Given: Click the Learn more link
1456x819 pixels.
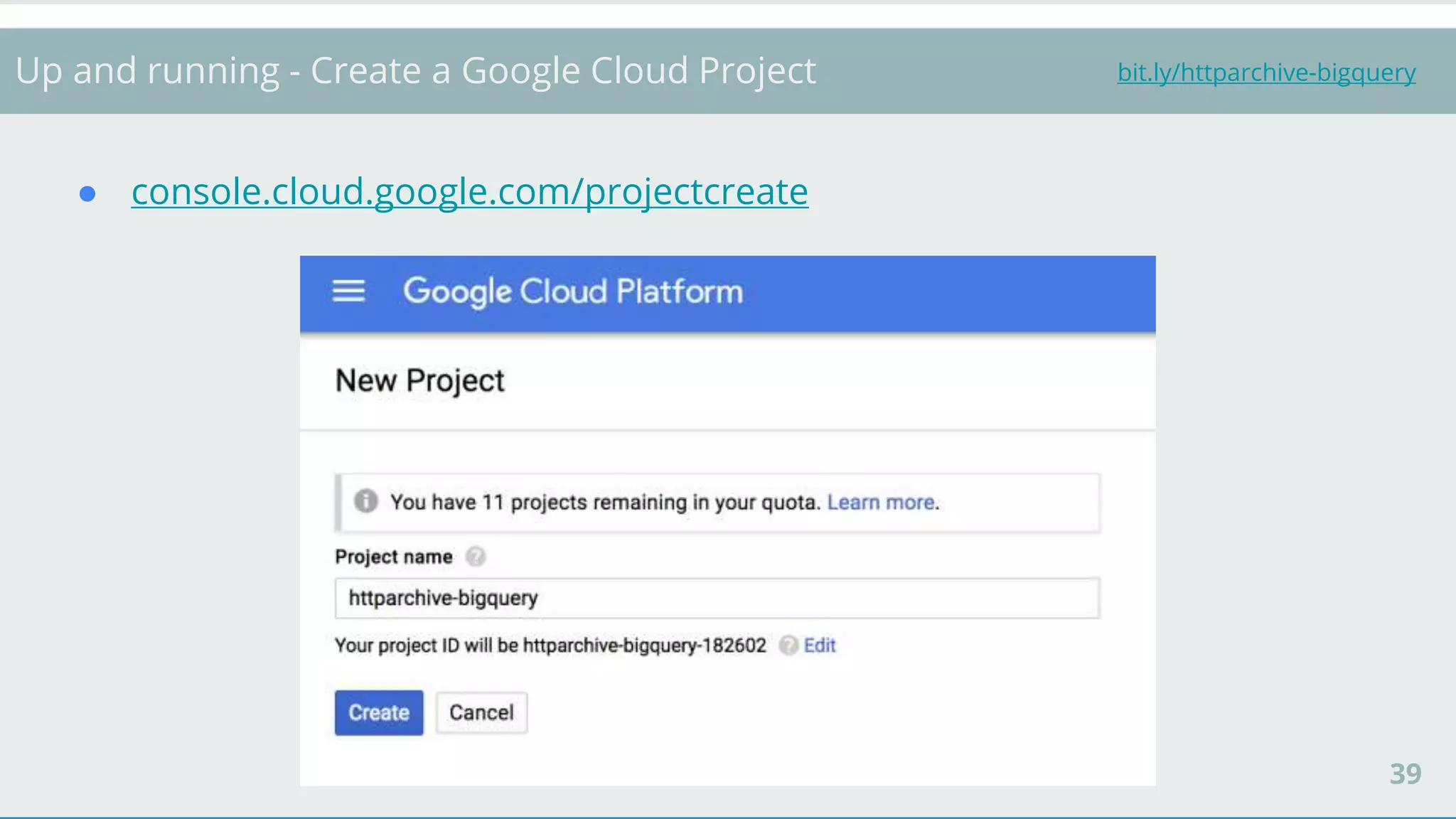Looking at the screenshot, I should tap(882, 502).
